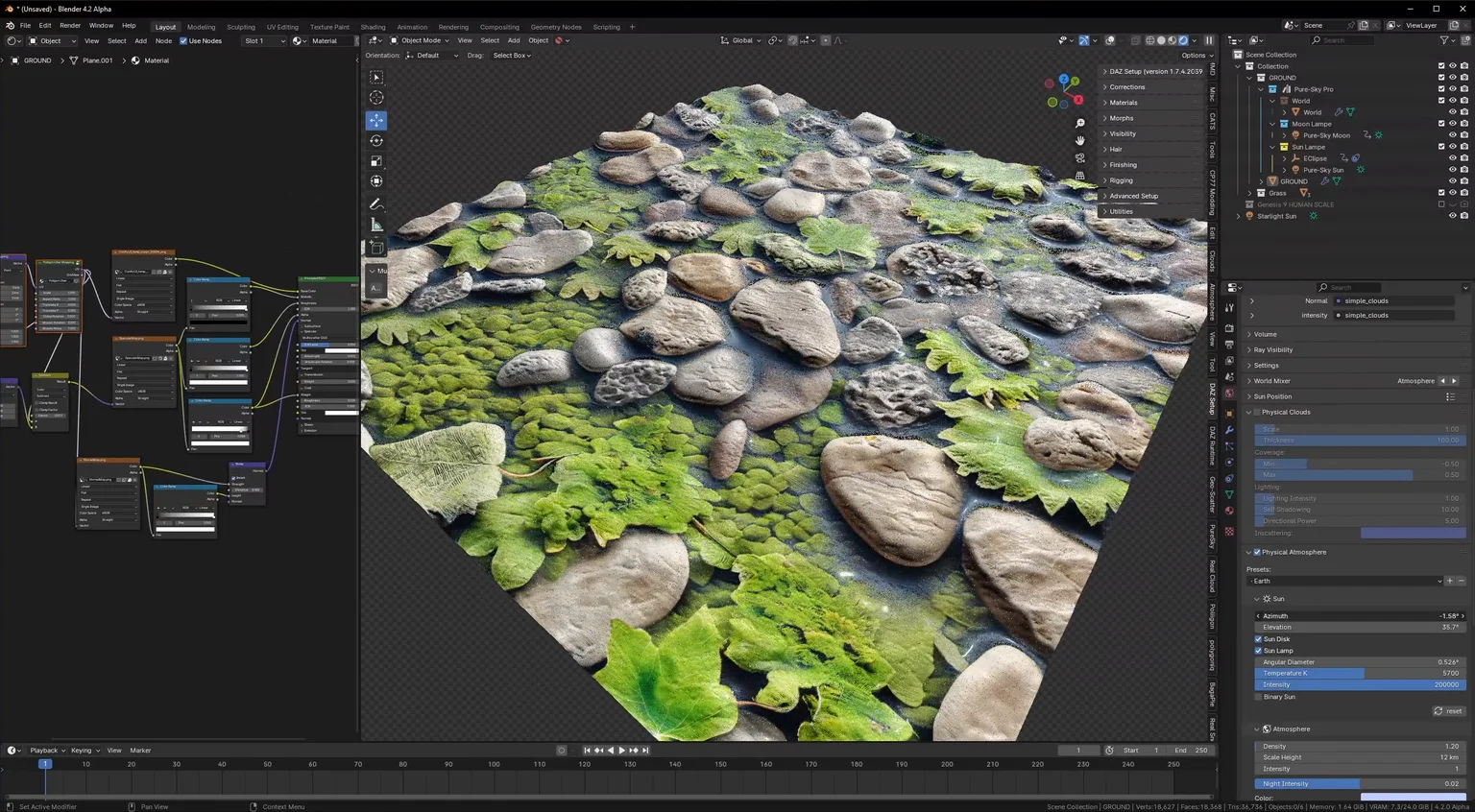Open the Tool properties tab icon
Image resolution: width=1475 pixels, height=812 pixels.
click(x=1229, y=307)
